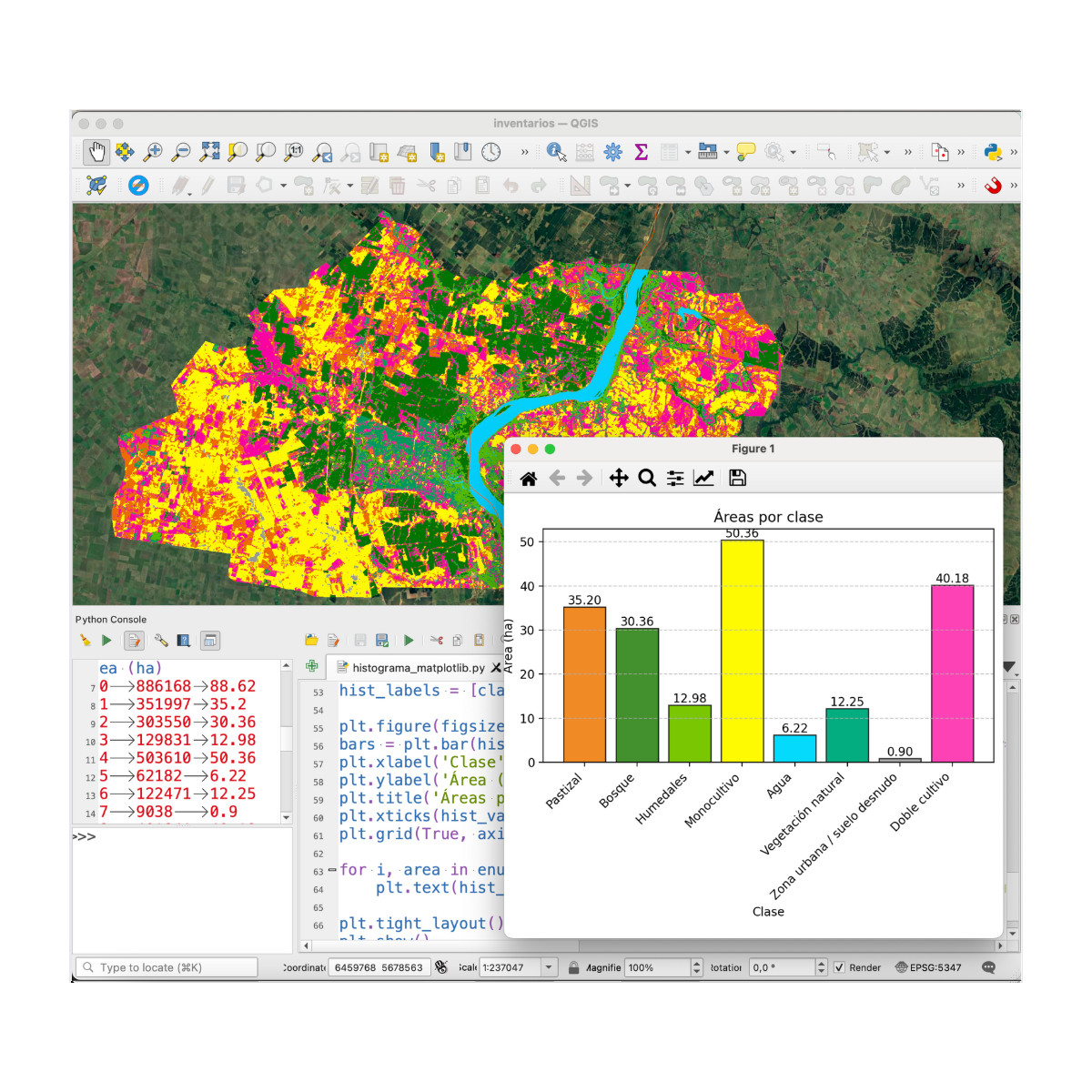
Task: Open the log messages speech bubble
Action: pos(989,967)
